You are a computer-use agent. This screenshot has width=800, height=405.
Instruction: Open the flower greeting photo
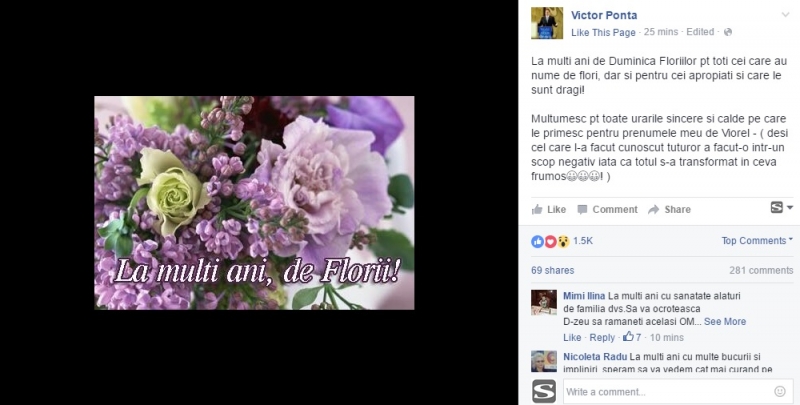point(254,202)
